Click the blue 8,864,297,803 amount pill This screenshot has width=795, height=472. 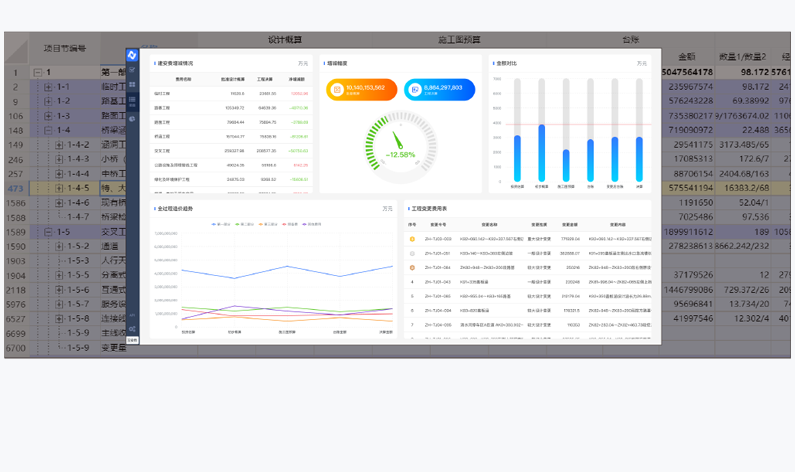pos(440,90)
